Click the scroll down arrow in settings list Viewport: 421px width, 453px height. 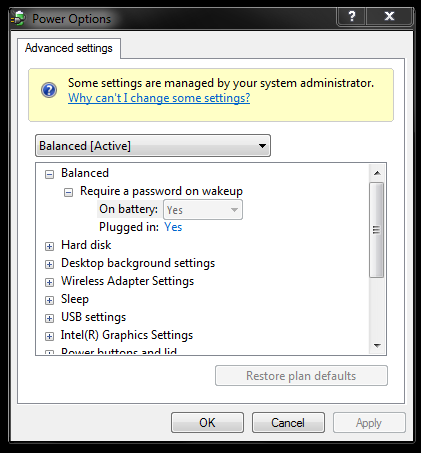pyautogui.click(x=377, y=346)
